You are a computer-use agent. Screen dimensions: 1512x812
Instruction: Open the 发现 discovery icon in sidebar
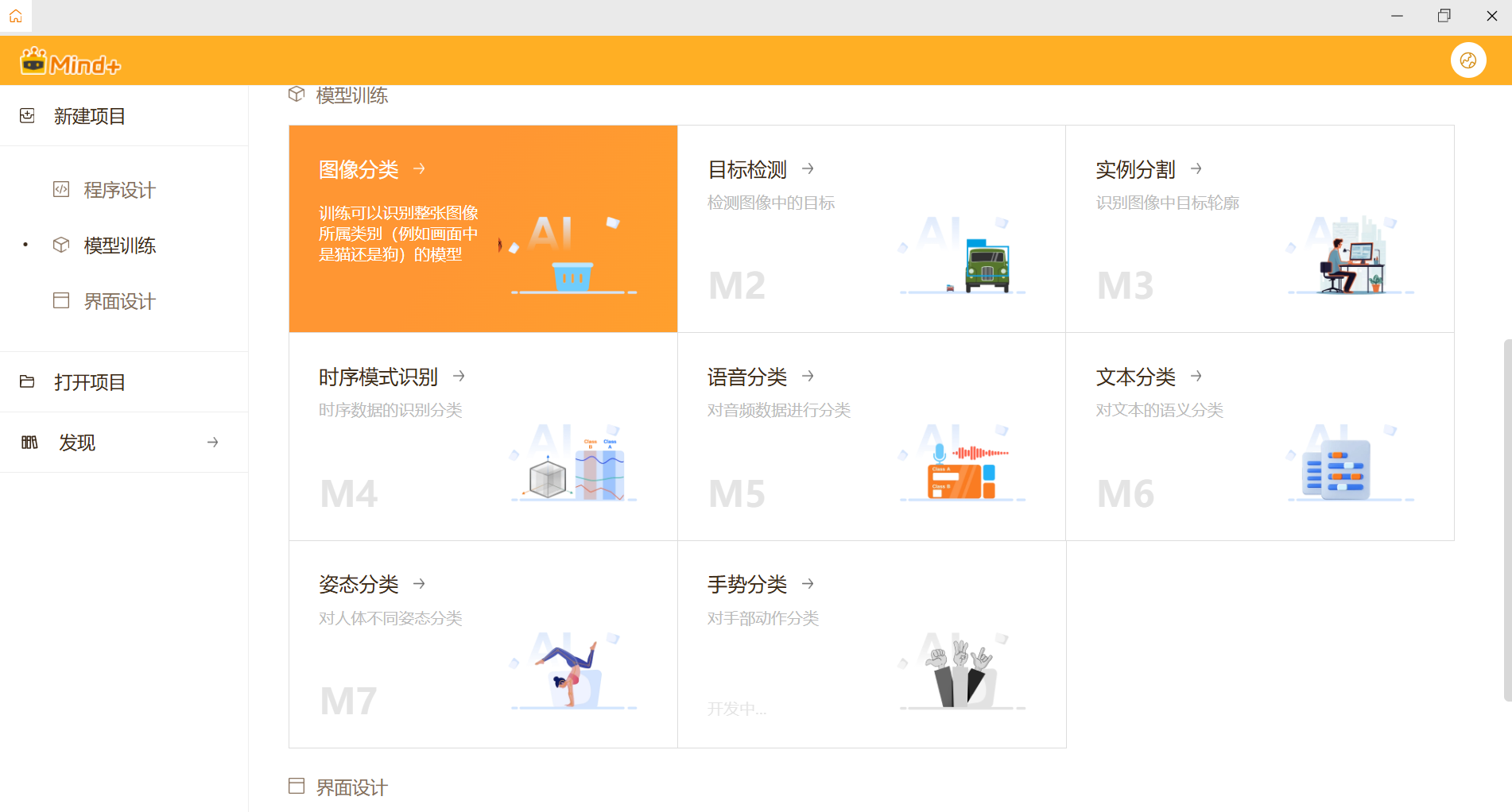[x=29, y=442]
